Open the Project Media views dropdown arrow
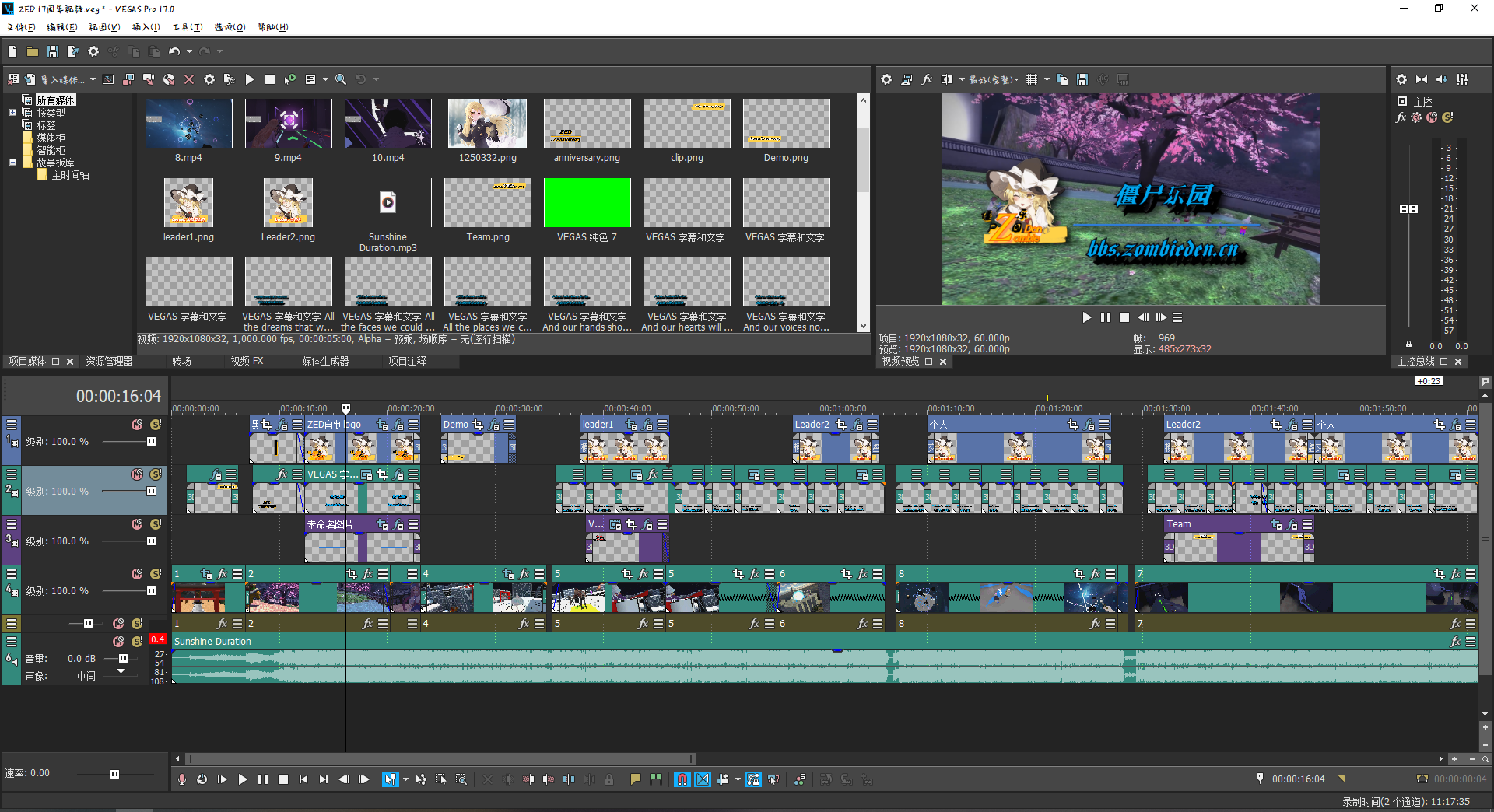This screenshot has height=812, width=1494. click(325, 79)
